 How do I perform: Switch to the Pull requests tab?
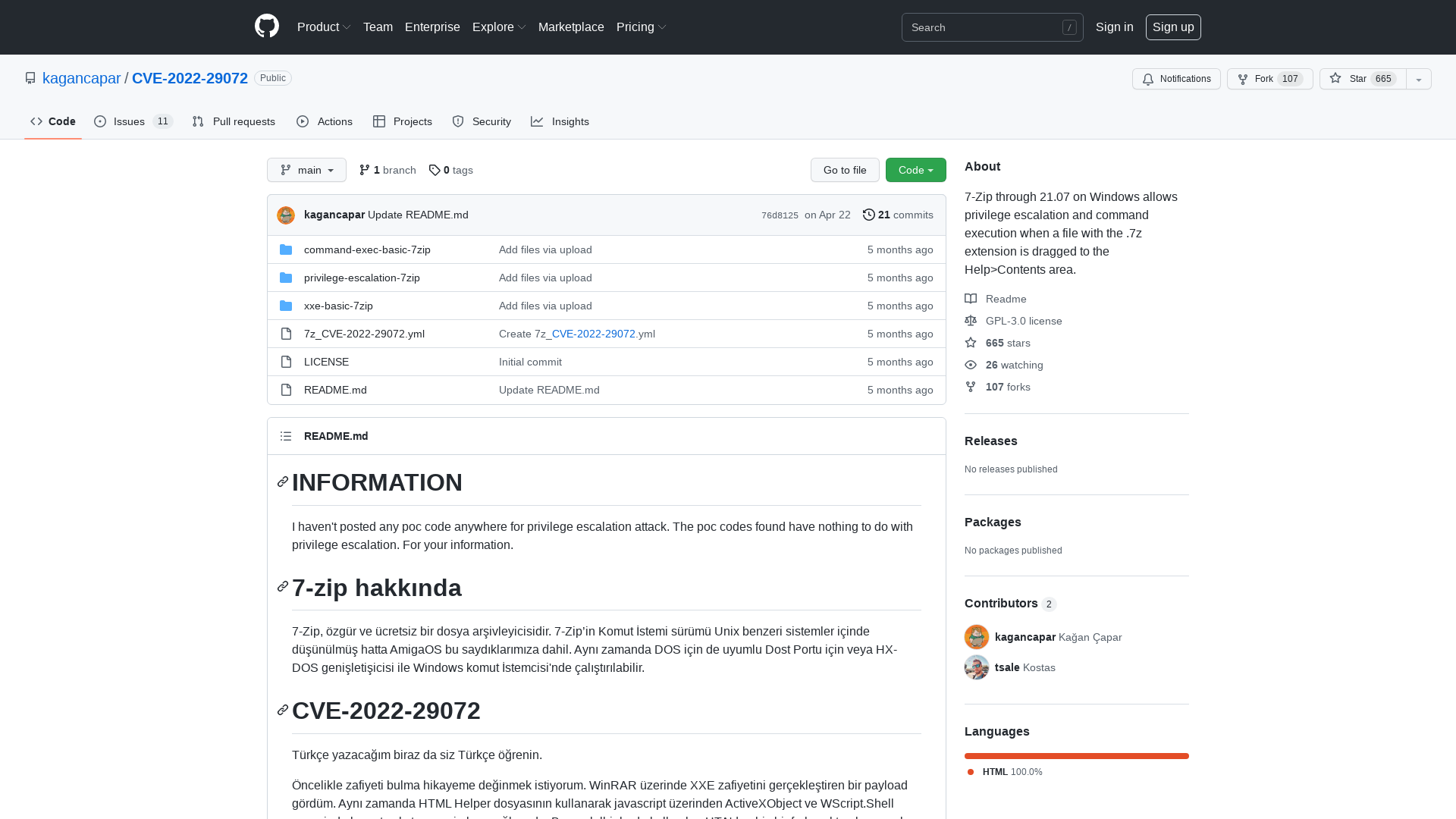(234, 121)
